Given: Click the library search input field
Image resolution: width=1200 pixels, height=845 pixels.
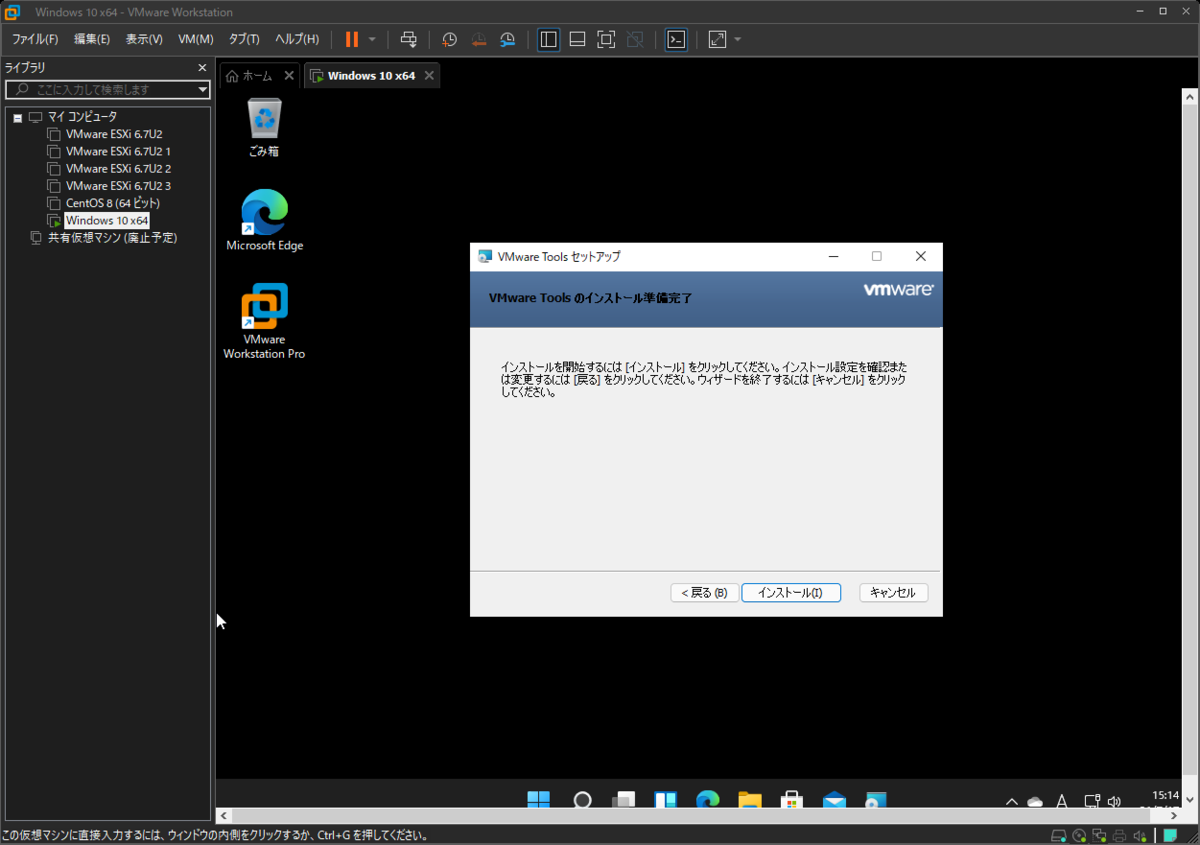Looking at the screenshot, I should tap(108, 89).
